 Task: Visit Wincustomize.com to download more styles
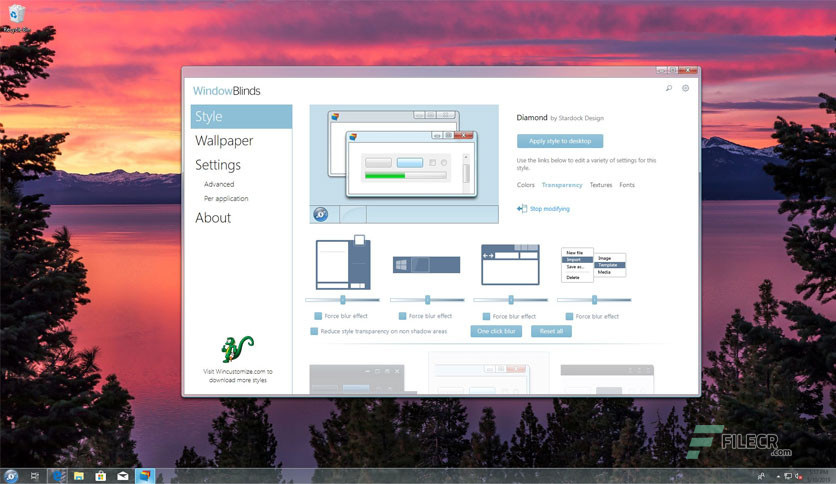[x=237, y=376]
